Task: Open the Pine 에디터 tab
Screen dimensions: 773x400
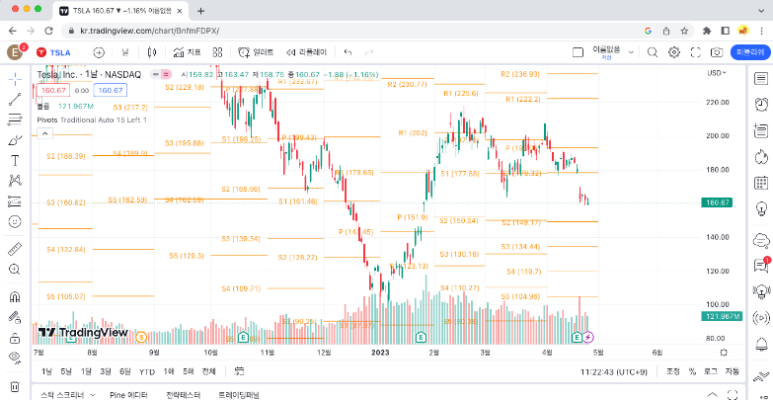Action: 128,395
